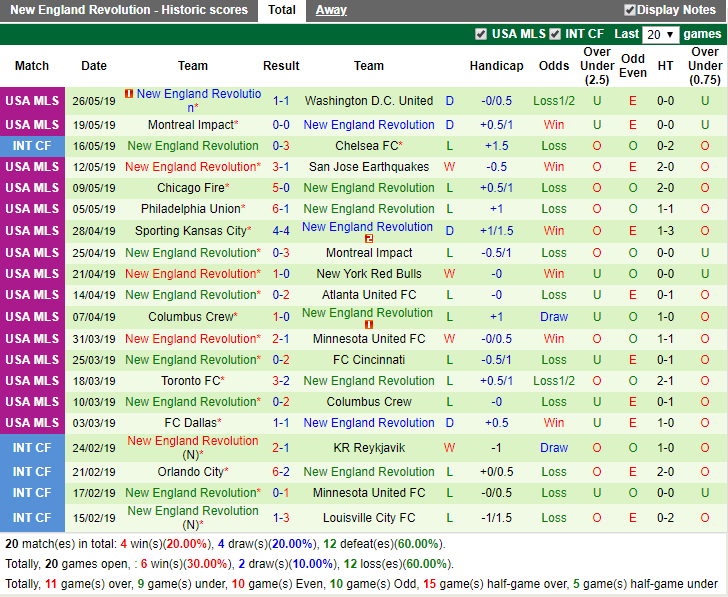Toggle the Display Notes checkbox
This screenshot has height=597, width=728.
630,10
